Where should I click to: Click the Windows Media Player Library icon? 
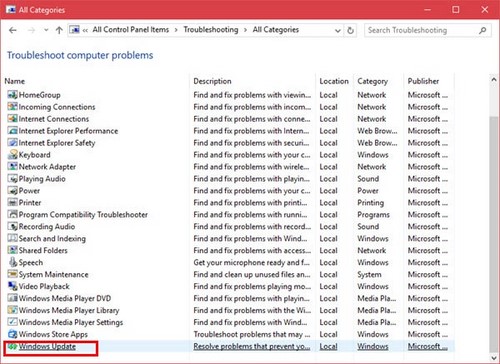coord(12,310)
